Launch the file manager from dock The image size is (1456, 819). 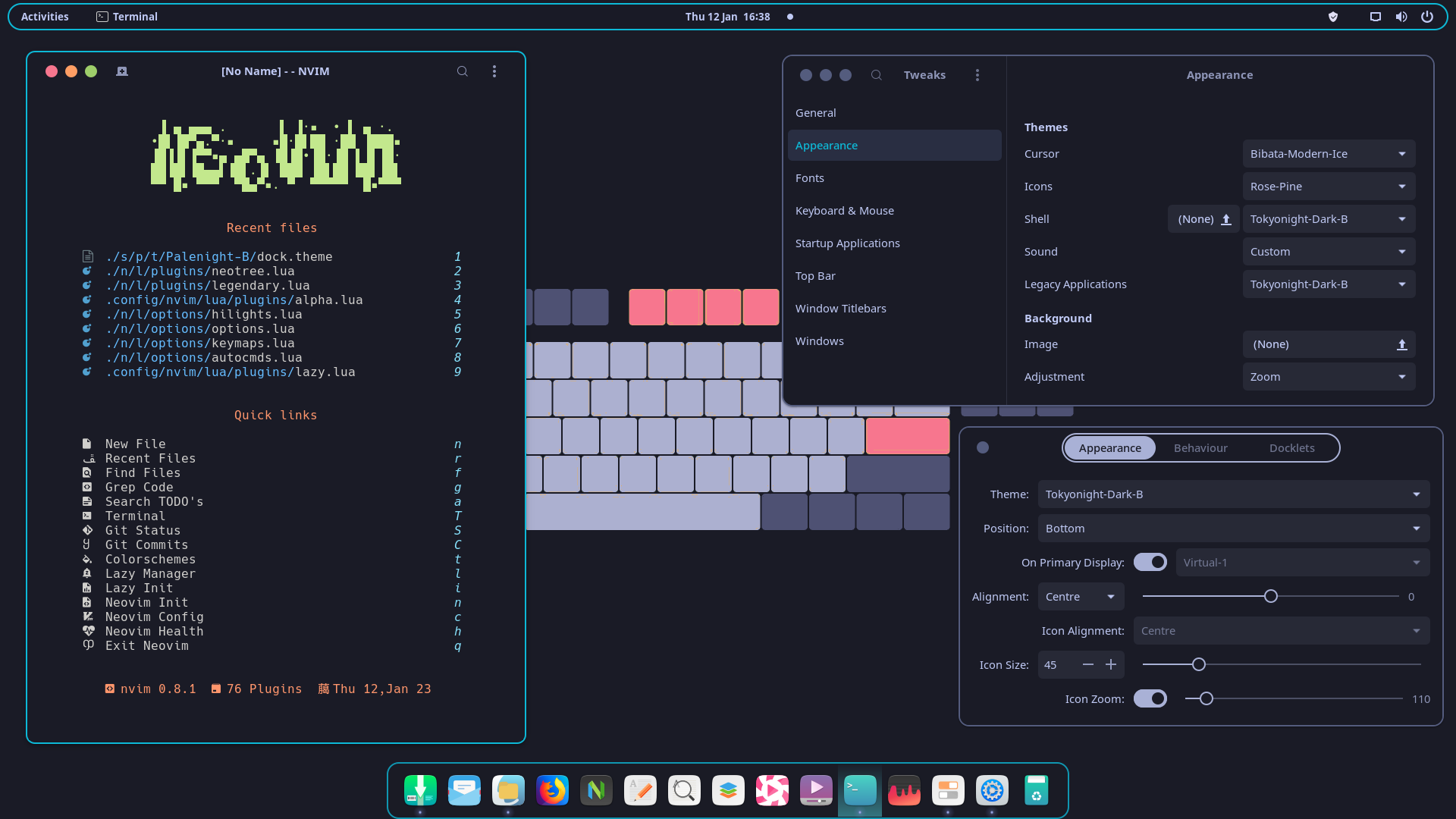click(508, 790)
